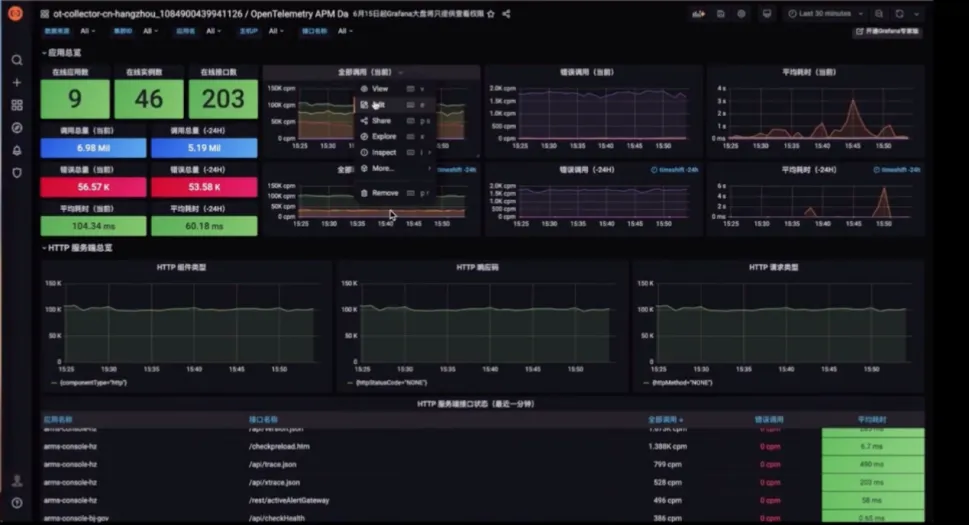Click the arms-console-bj-gov table cell
969x525 pixels.
[76, 518]
